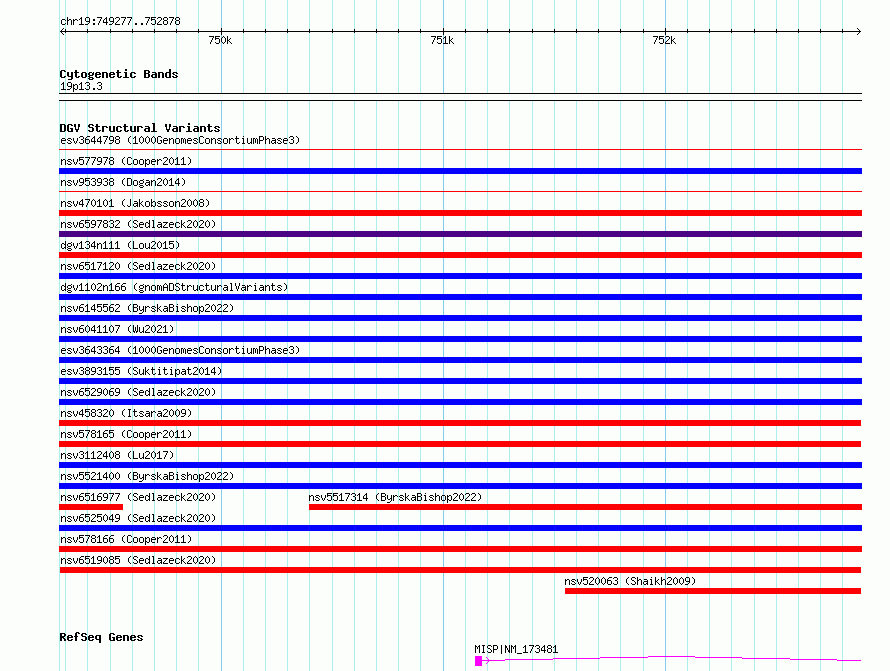Open esv3643364 (1000GenomesConsortiumPhase3) label
The width and height of the screenshot is (890, 671).
coord(180,350)
